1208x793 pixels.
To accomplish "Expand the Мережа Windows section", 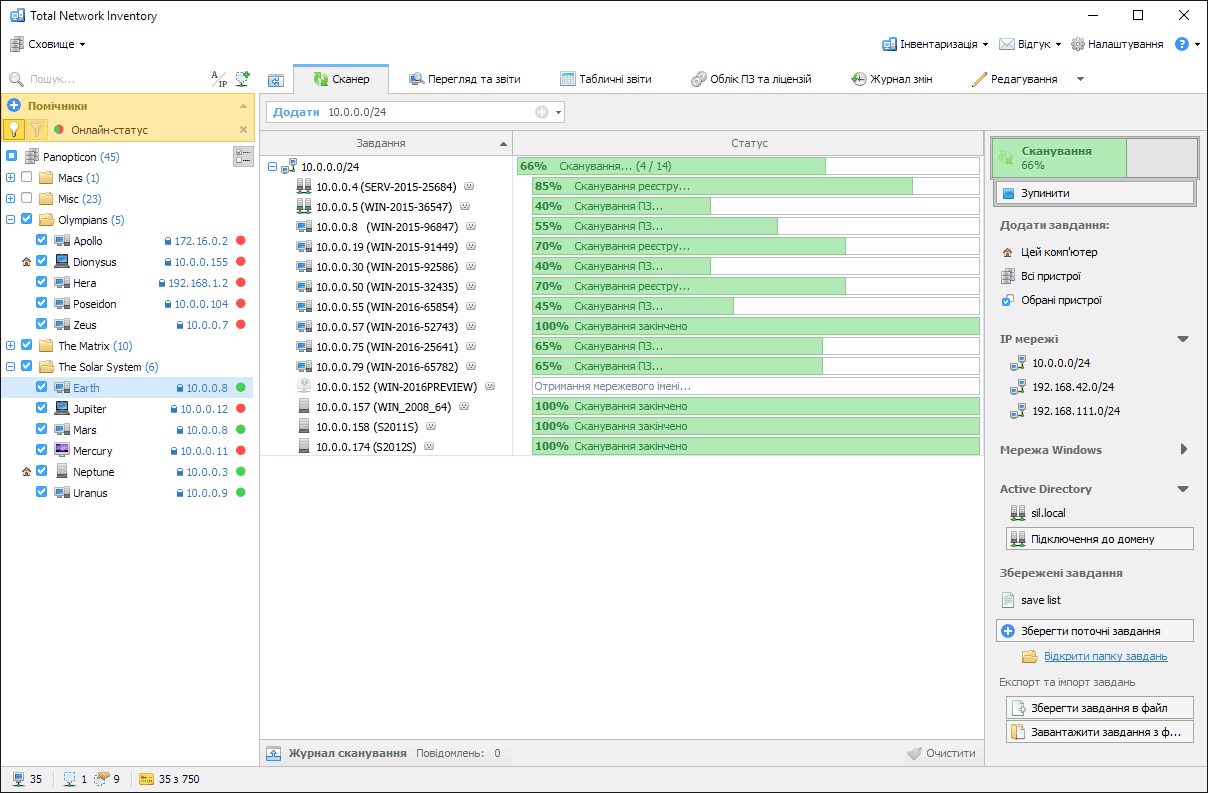I will coord(1183,450).
